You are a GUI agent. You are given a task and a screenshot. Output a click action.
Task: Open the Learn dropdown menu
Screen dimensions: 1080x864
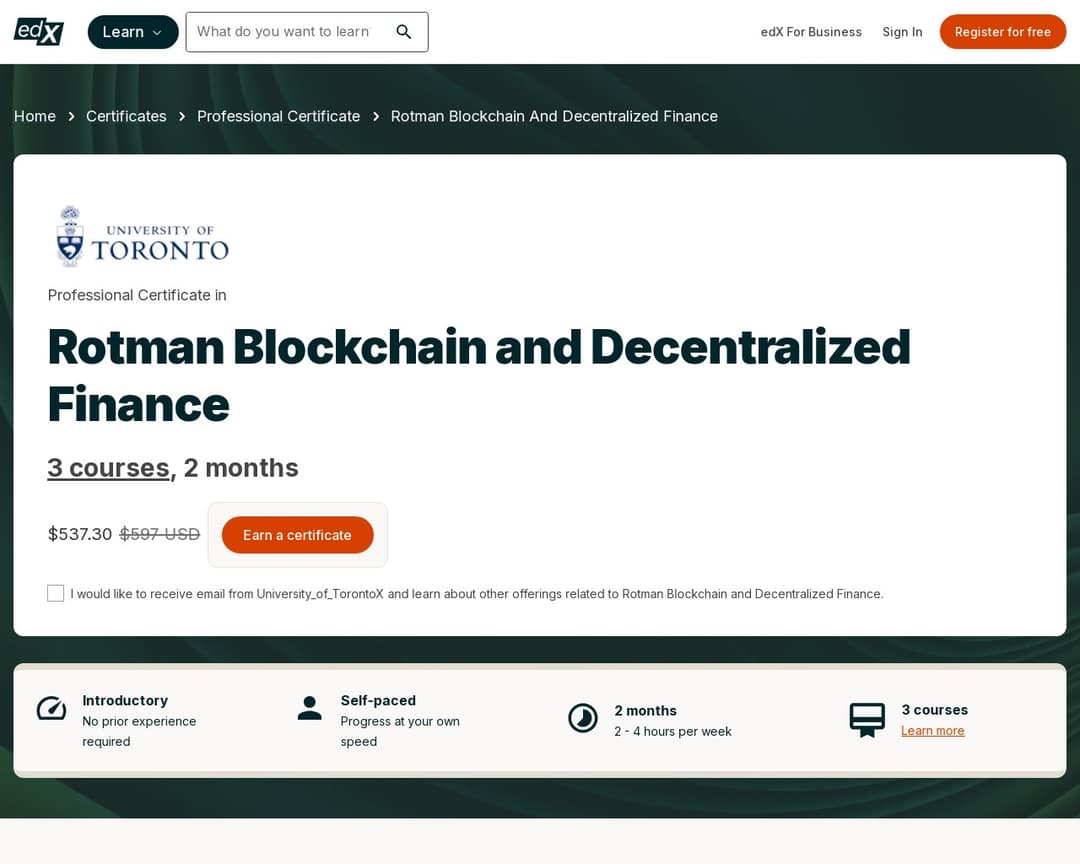[x=132, y=31]
